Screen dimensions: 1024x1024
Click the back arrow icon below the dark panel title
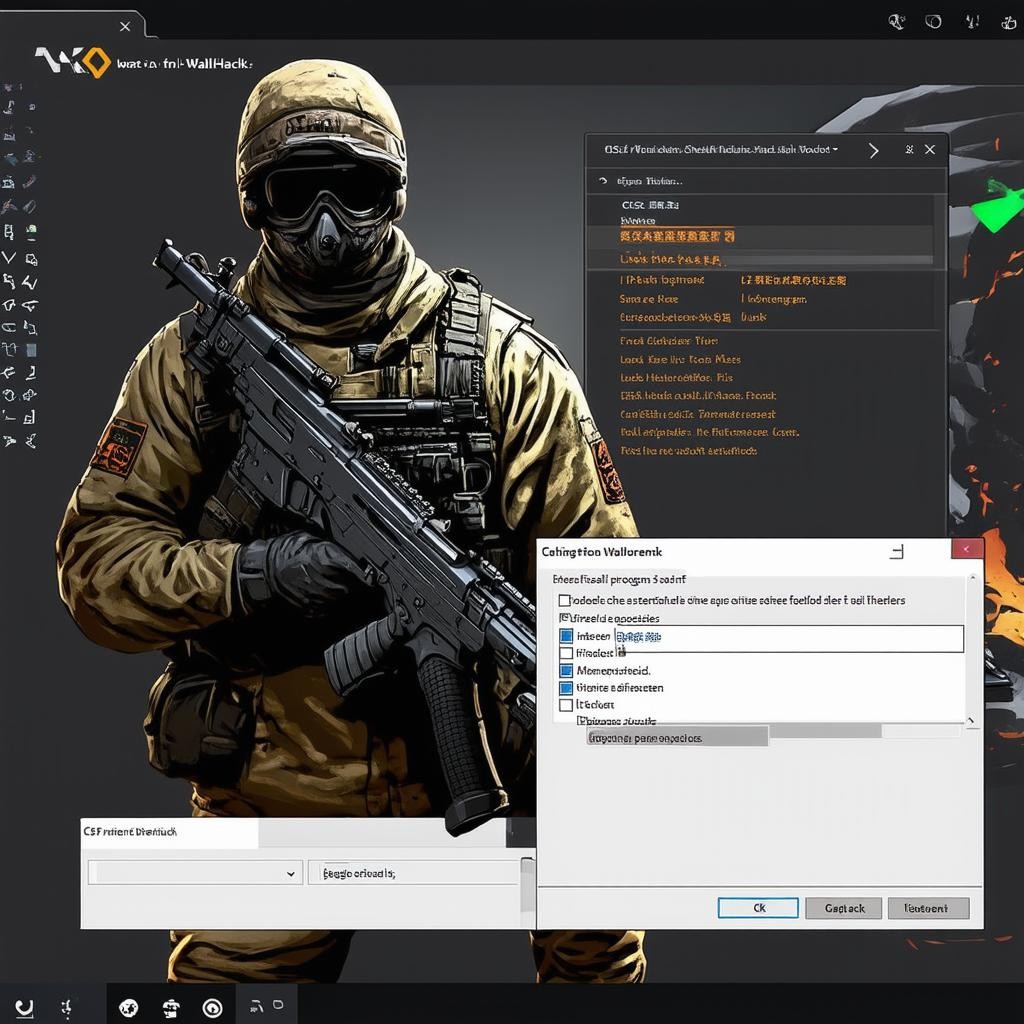click(602, 182)
